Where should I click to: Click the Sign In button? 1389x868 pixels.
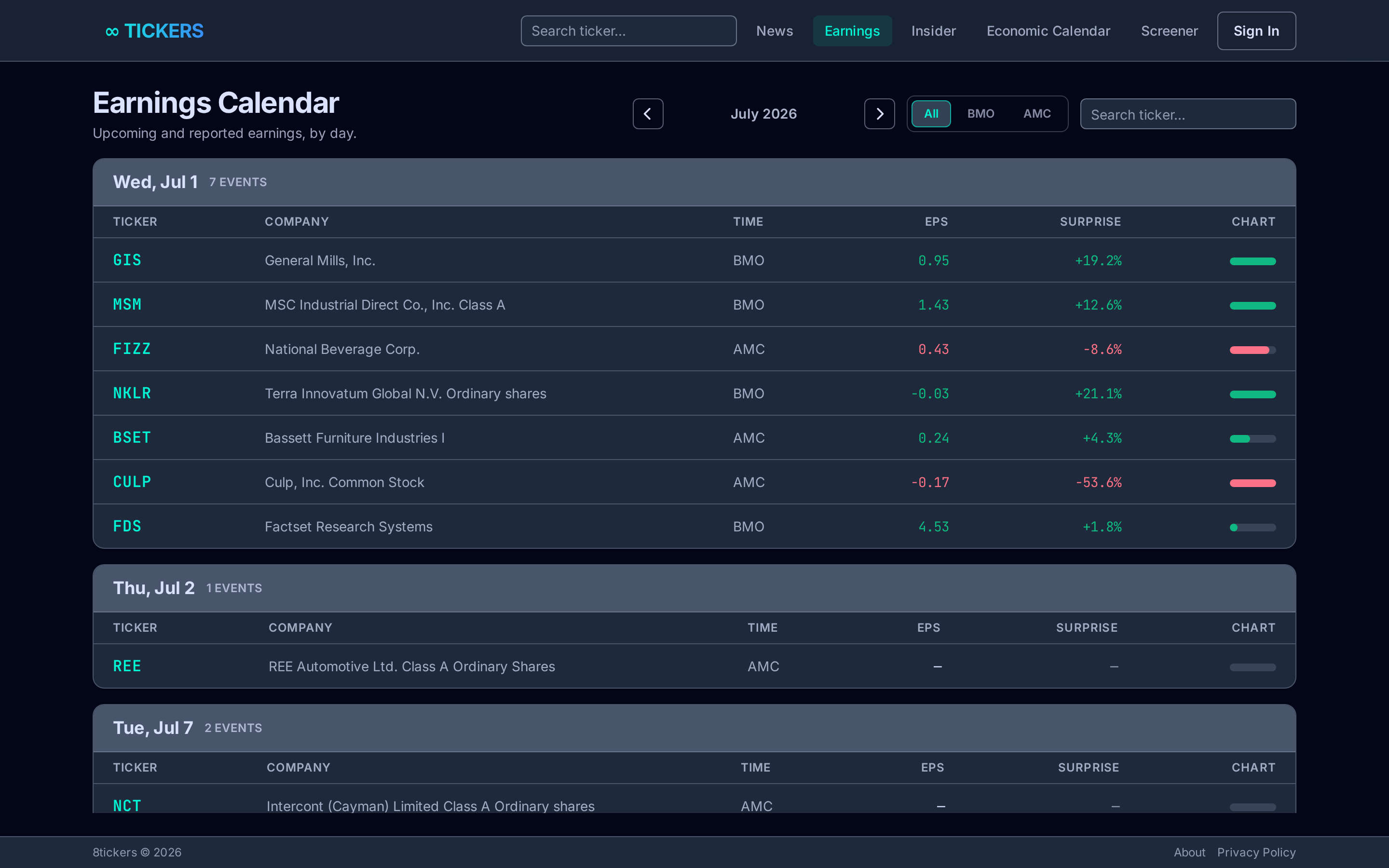tap(1256, 31)
